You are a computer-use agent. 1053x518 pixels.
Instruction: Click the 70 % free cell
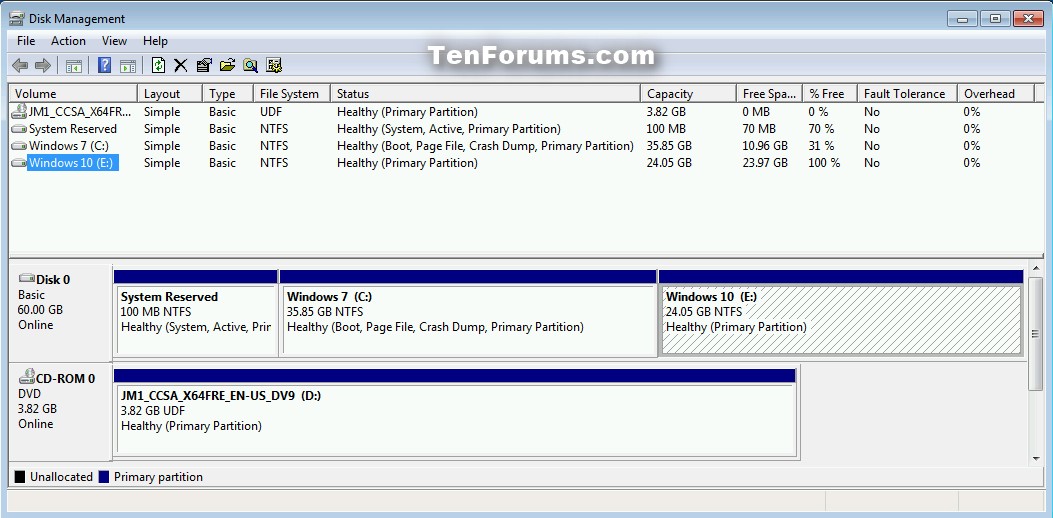(x=821, y=129)
